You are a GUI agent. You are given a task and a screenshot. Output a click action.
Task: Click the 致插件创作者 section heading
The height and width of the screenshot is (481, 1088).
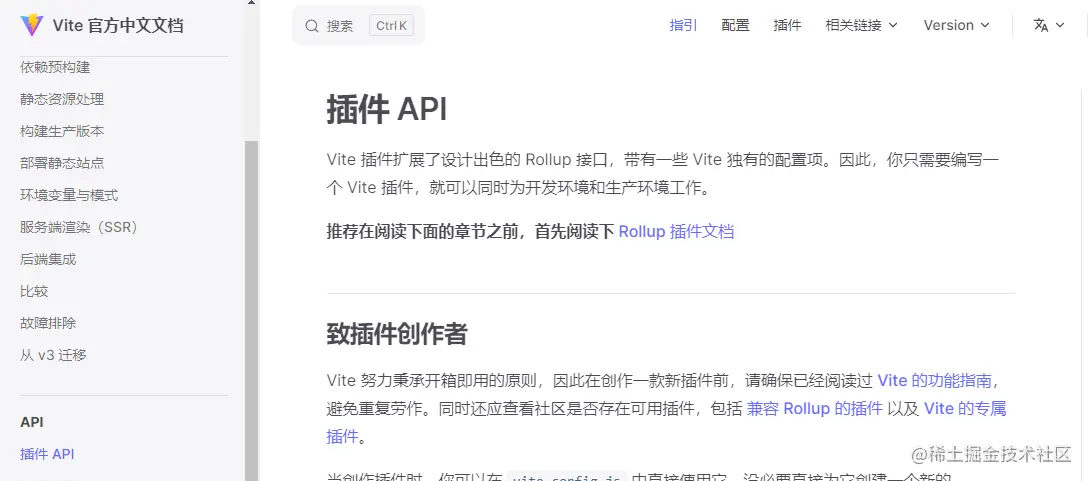tap(397, 334)
